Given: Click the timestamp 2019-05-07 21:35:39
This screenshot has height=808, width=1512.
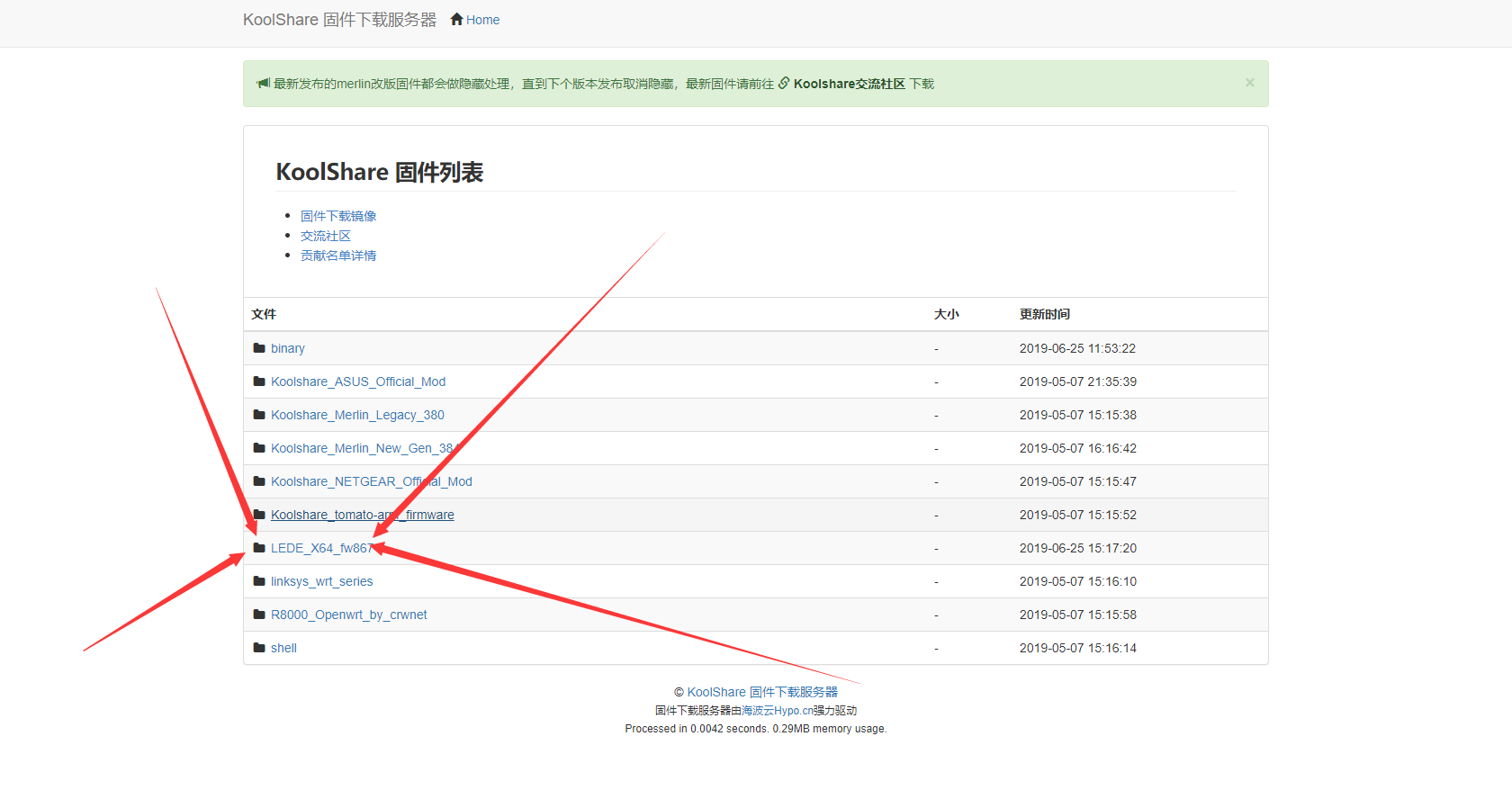Looking at the screenshot, I should (x=1078, y=382).
